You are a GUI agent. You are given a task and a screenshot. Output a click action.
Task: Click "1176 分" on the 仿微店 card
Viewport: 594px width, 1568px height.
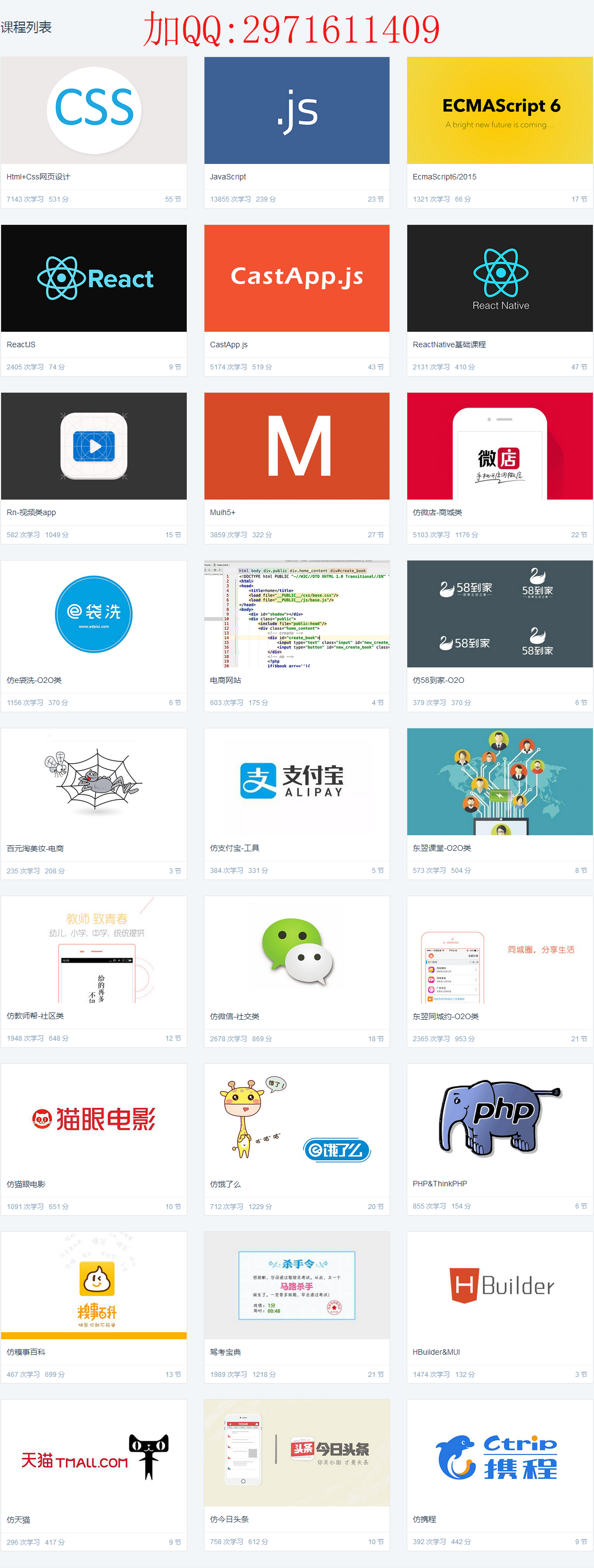pos(467,535)
